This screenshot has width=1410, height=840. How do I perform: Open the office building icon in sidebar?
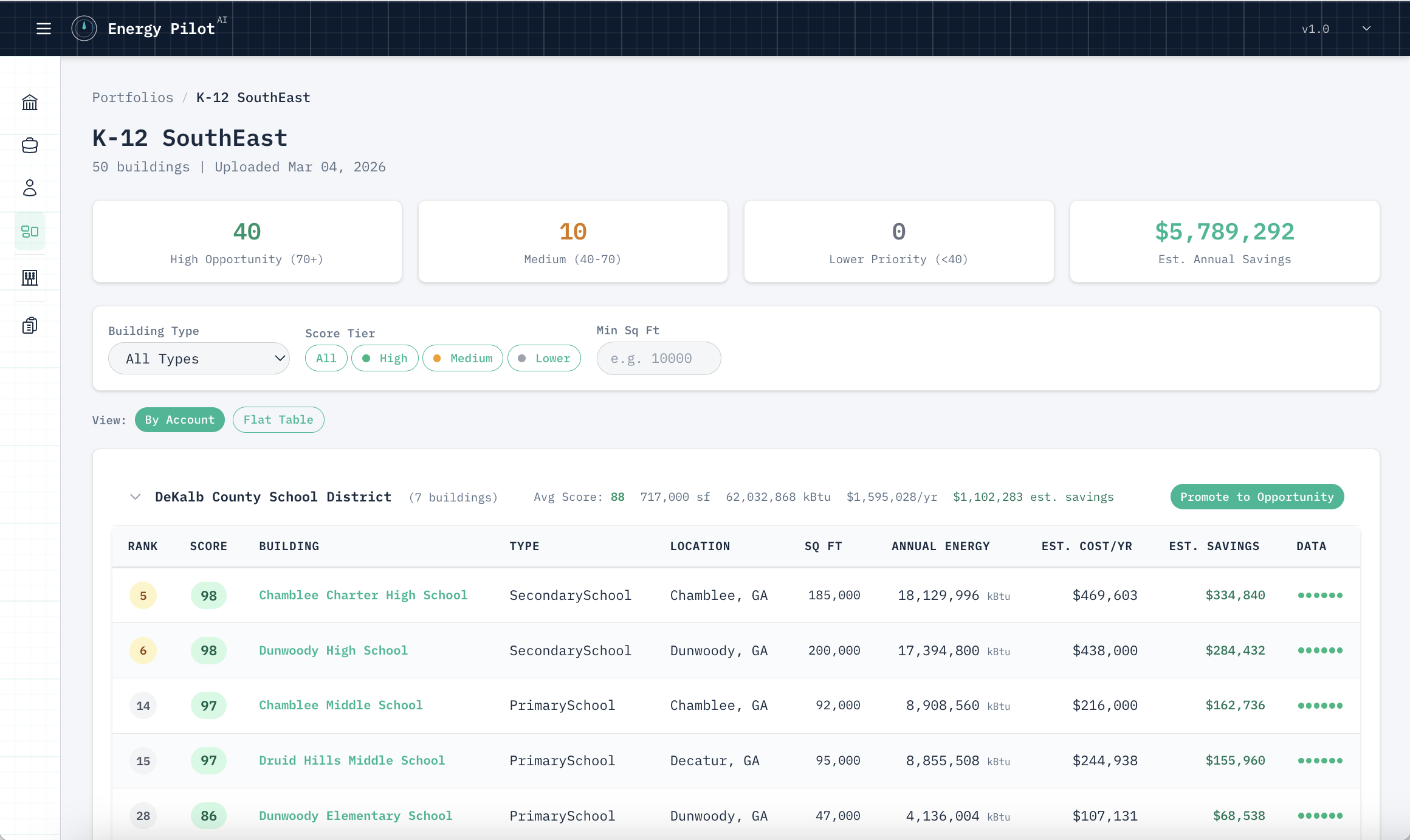tap(29, 278)
